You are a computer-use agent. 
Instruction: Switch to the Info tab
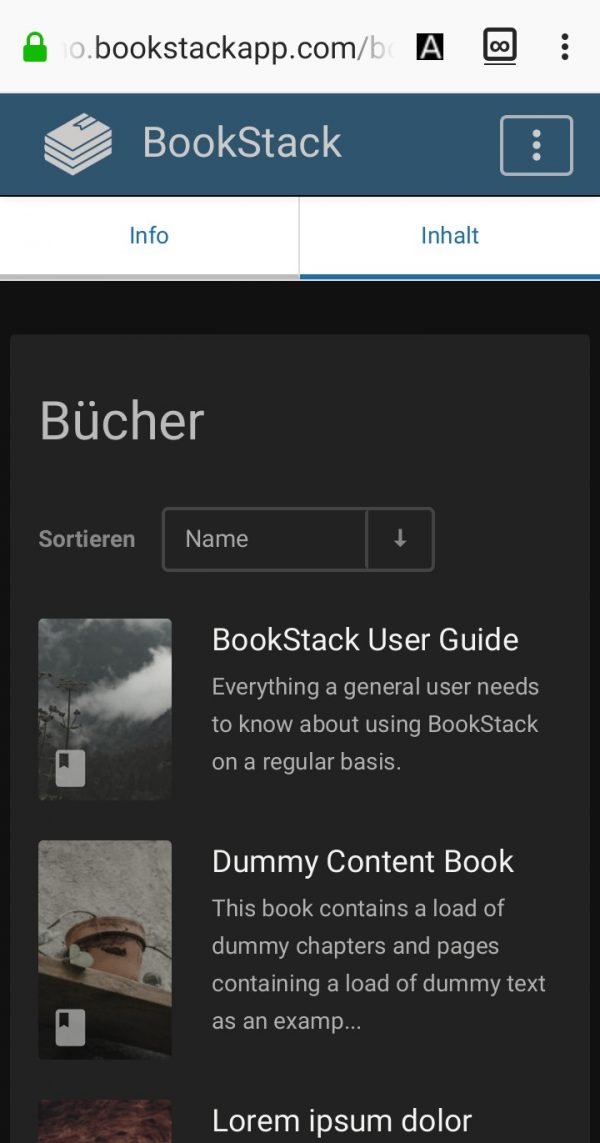coord(149,236)
